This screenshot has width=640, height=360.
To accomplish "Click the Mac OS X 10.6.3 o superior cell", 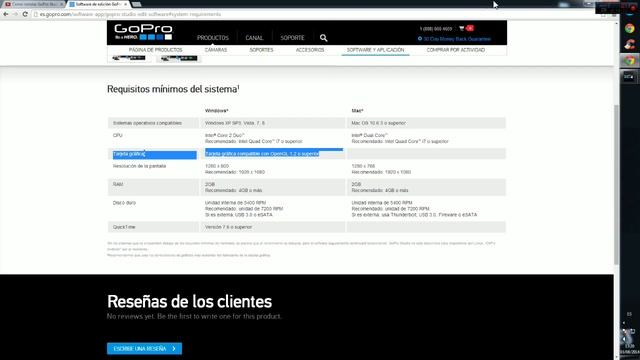I will click(379, 123).
